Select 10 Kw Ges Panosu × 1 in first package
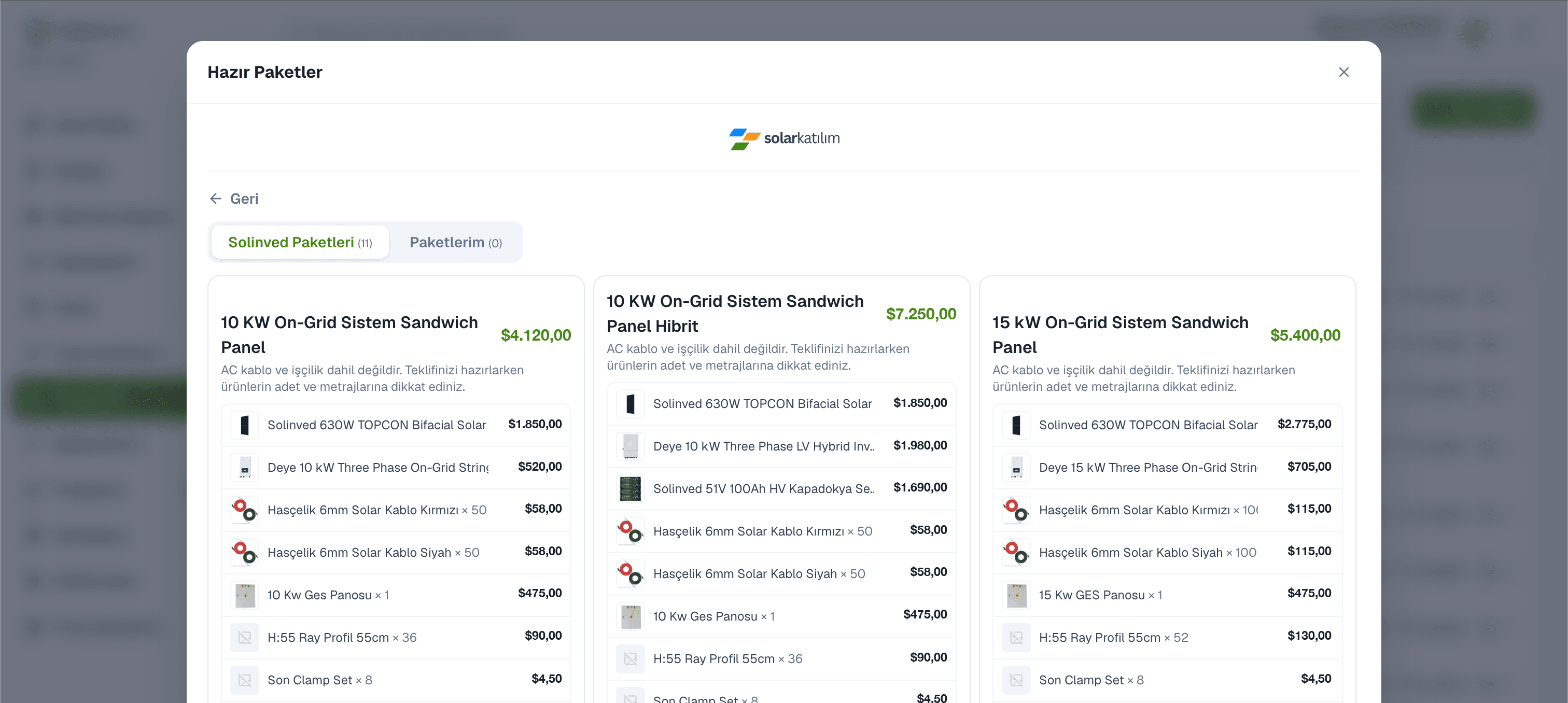Image resolution: width=1568 pixels, height=703 pixels. click(396, 595)
